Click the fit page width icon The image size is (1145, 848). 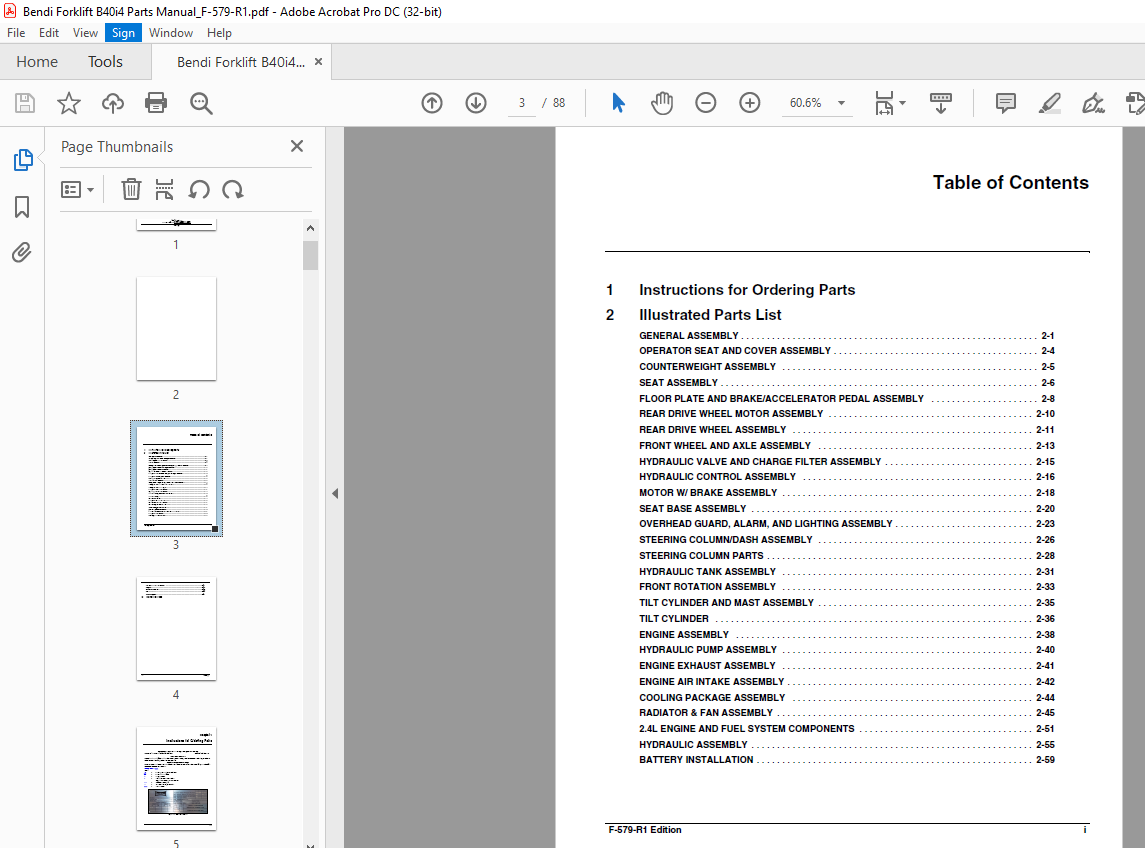tap(884, 103)
